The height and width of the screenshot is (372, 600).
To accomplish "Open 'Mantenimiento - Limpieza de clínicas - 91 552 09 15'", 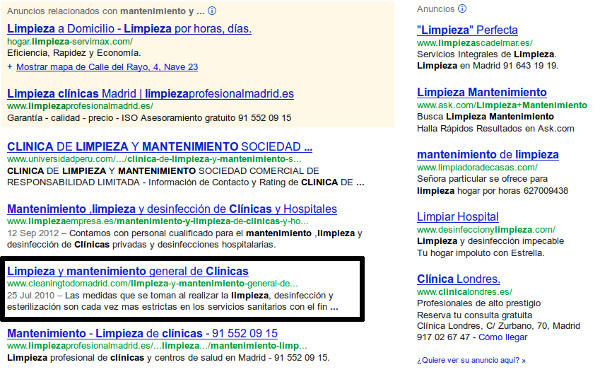I will click(x=142, y=333).
